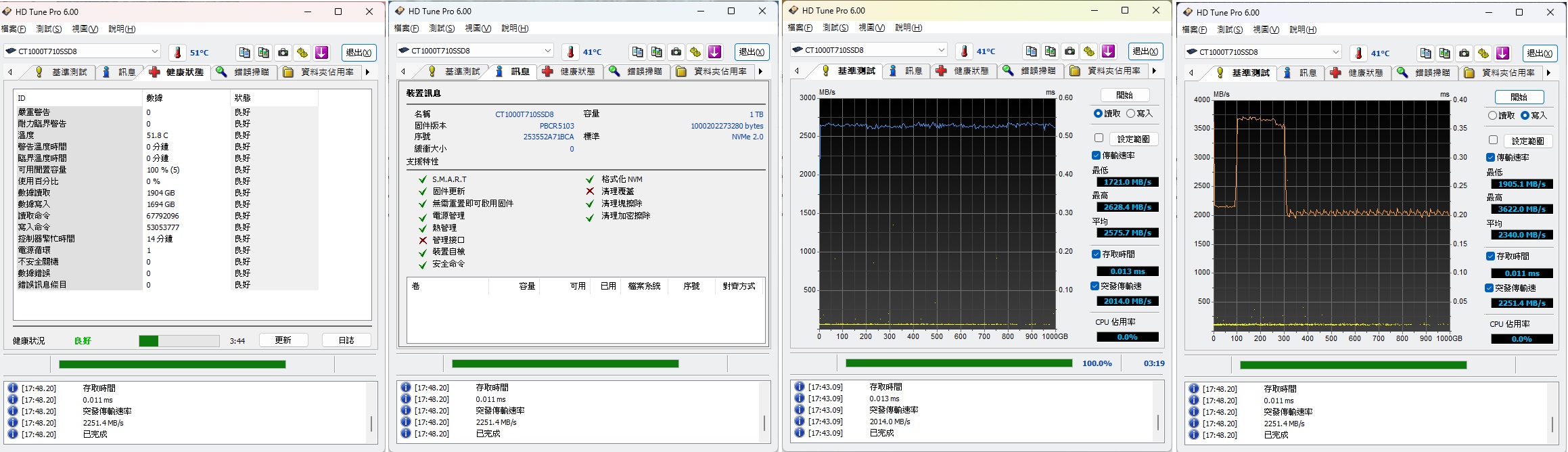
Task: Click copy-text icon in write benchmark window
Action: pos(1426,53)
